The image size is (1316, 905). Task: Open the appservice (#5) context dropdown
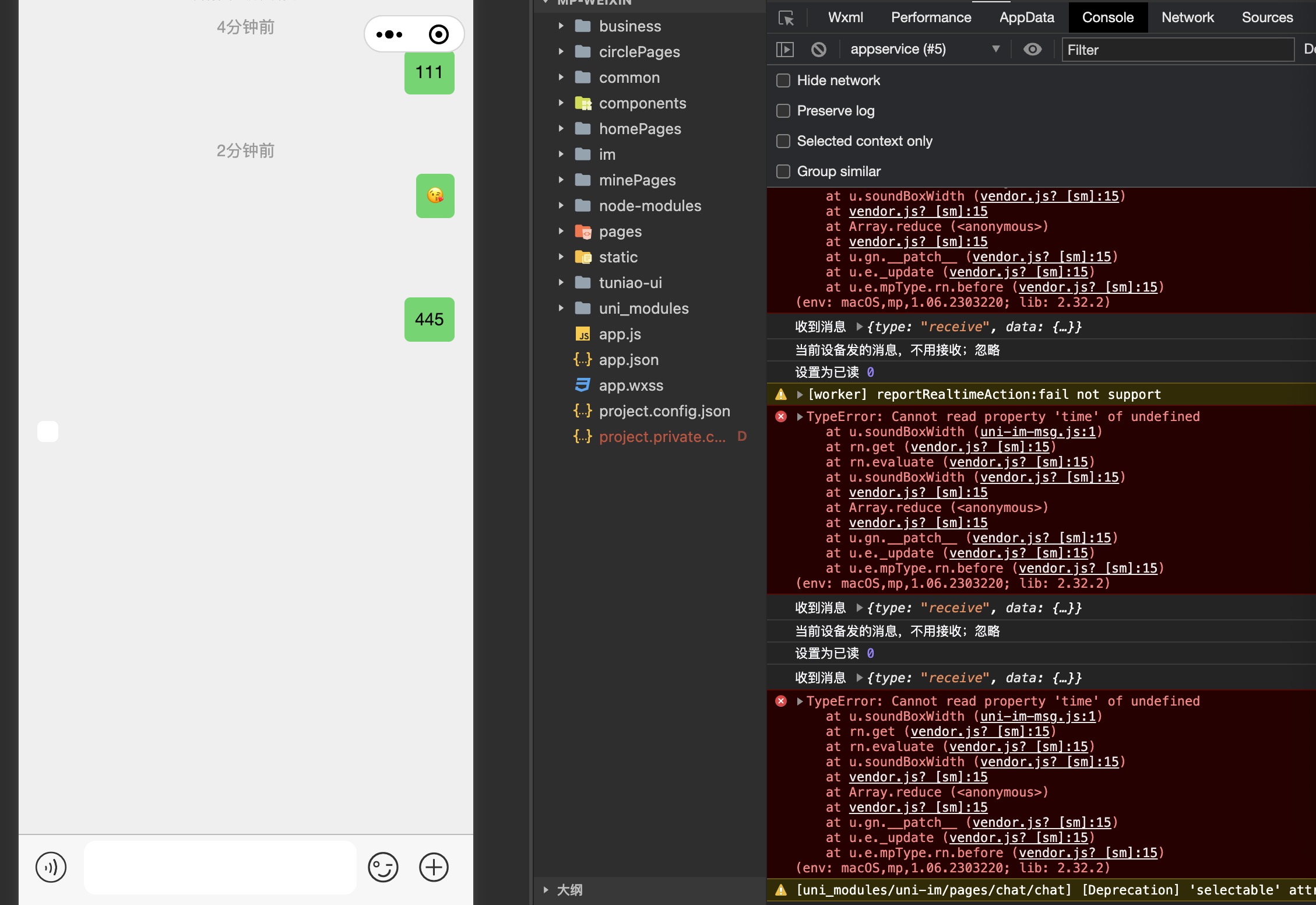pos(924,50)
